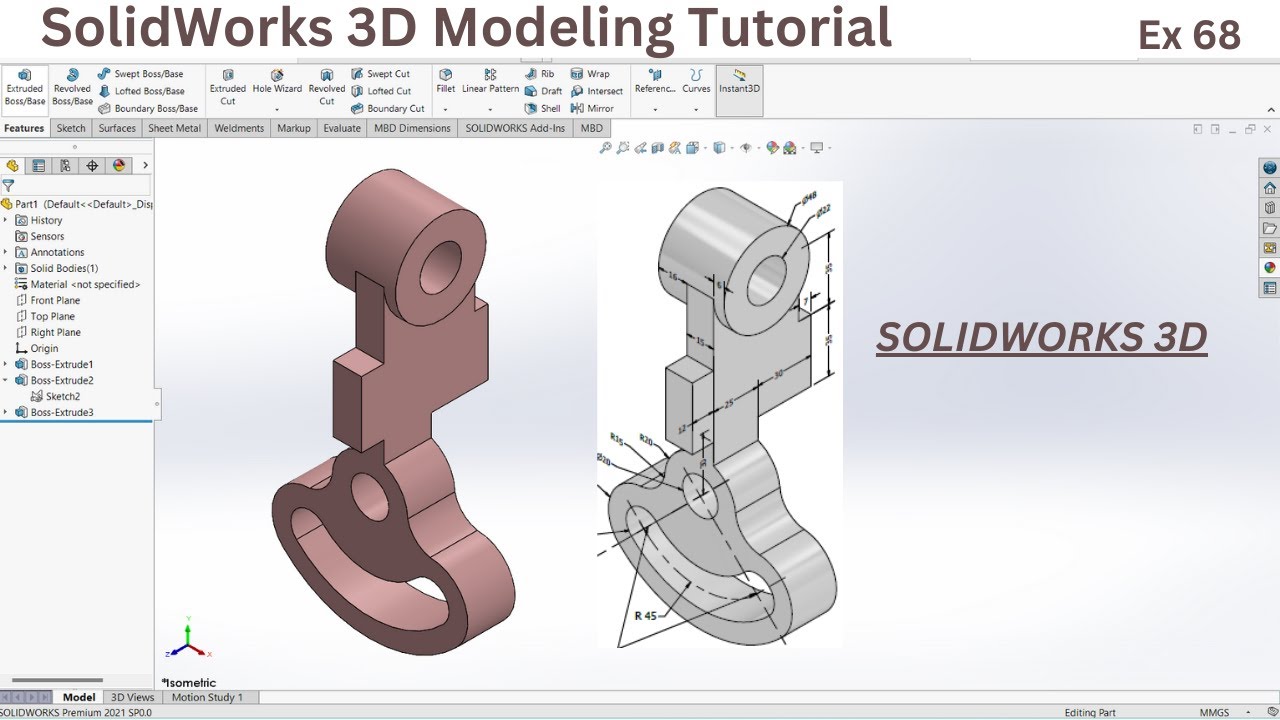Select Front Plane in the tree
This screenshot has height=720, width=1280.
tap(48, 300)
